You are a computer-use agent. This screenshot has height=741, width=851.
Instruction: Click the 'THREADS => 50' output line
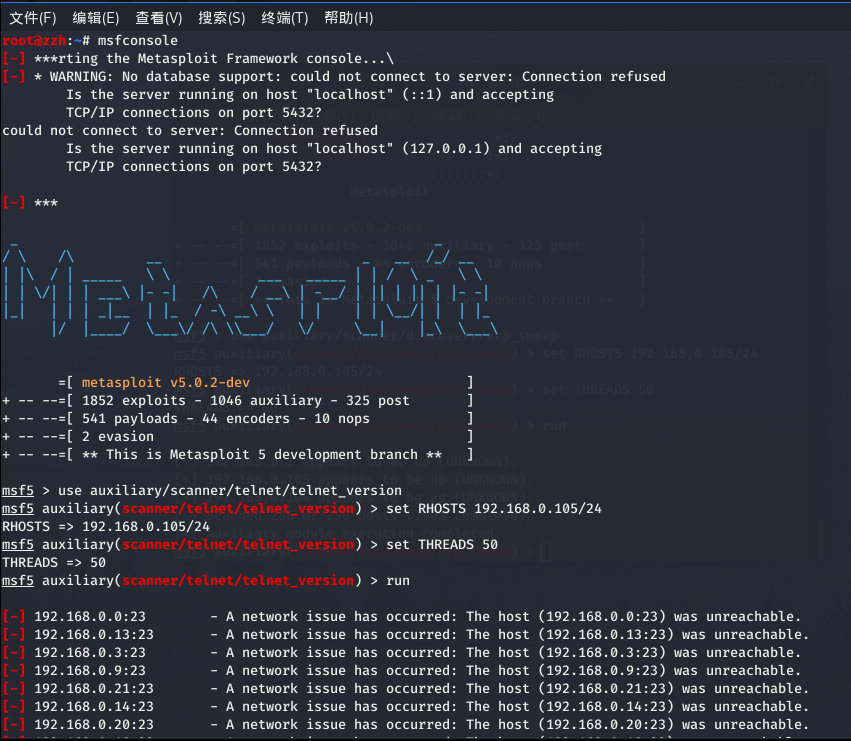(x=54, y=562)
